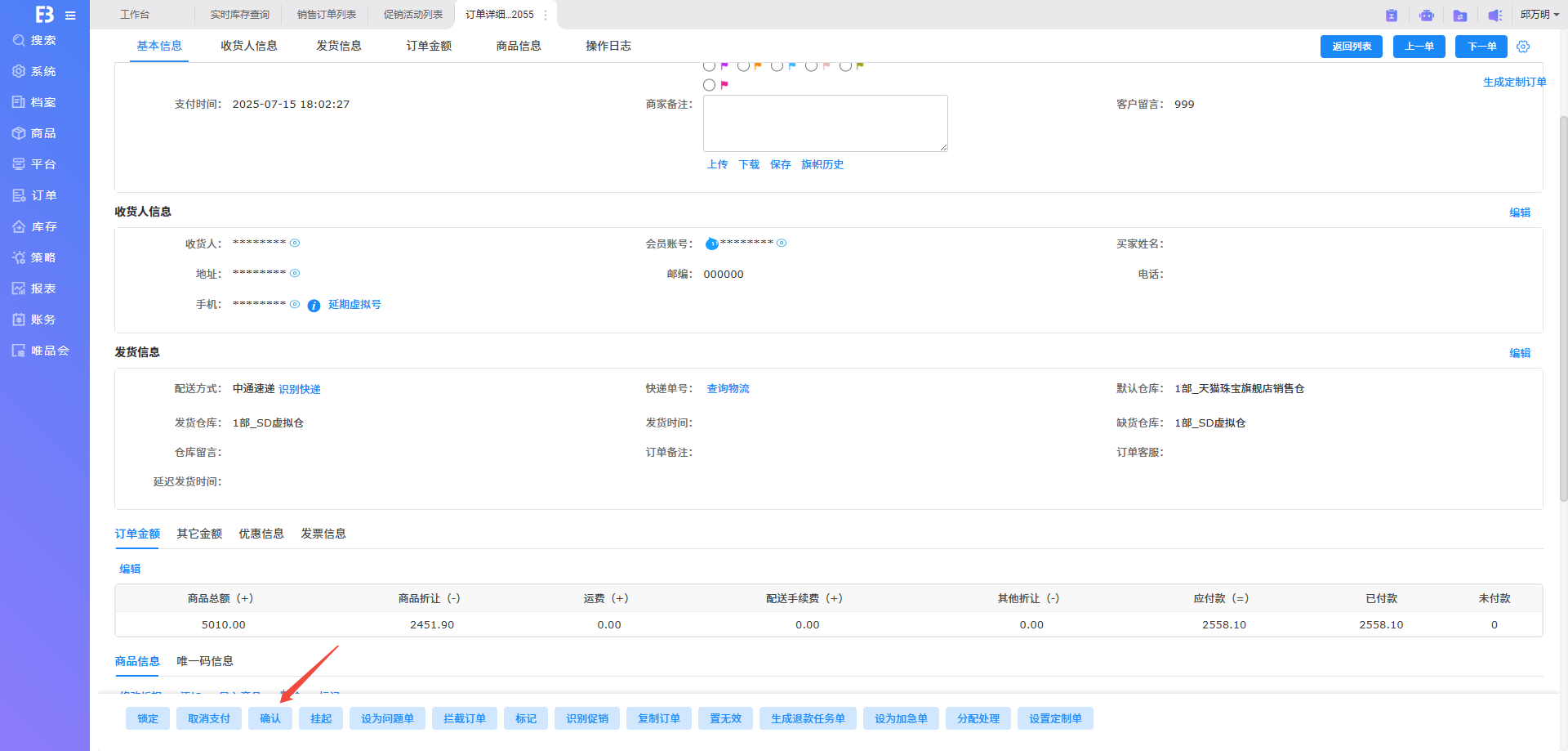The image size is (1568, 751).
Task: Click the megaphone announcements icon
Action: pyautogui.click(x=1494, y=16)
